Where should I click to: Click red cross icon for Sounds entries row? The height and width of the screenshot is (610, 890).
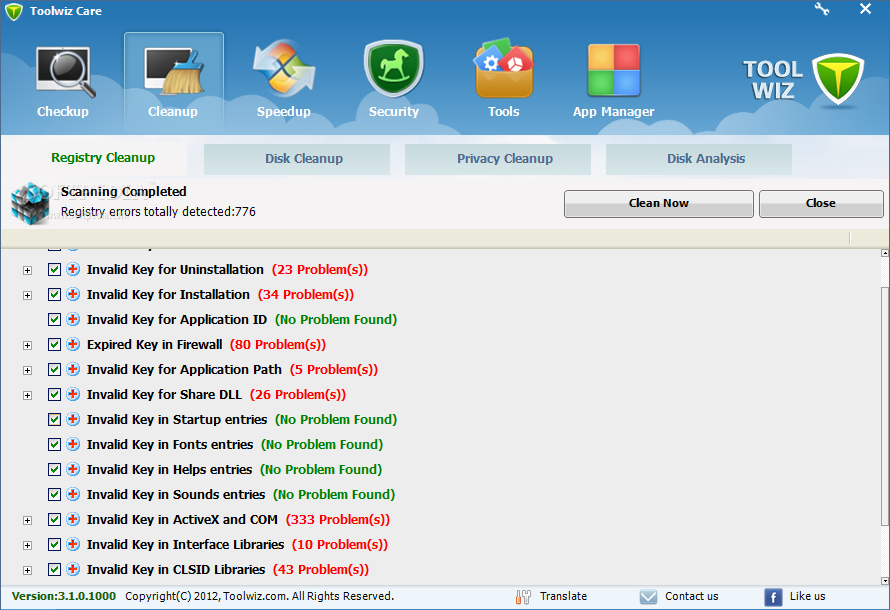(x=73, y=494)
